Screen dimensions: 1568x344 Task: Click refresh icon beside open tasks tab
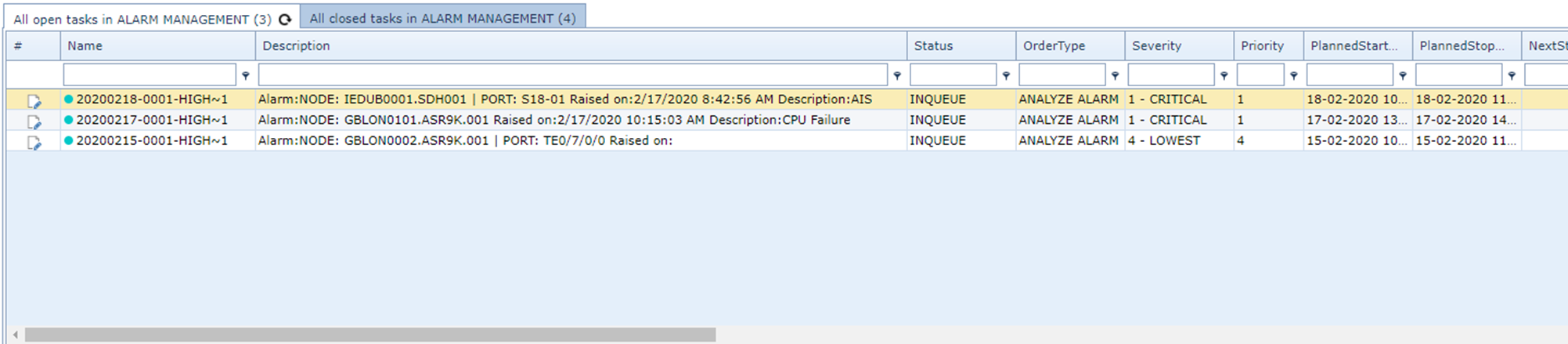[285, 20]
